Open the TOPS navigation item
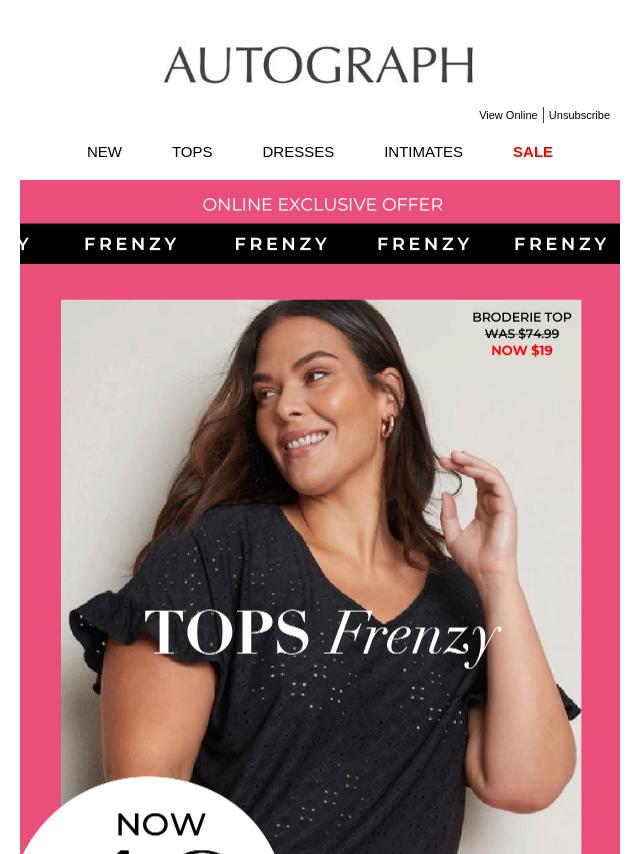640x854 pixels. [x=192, y=152]
